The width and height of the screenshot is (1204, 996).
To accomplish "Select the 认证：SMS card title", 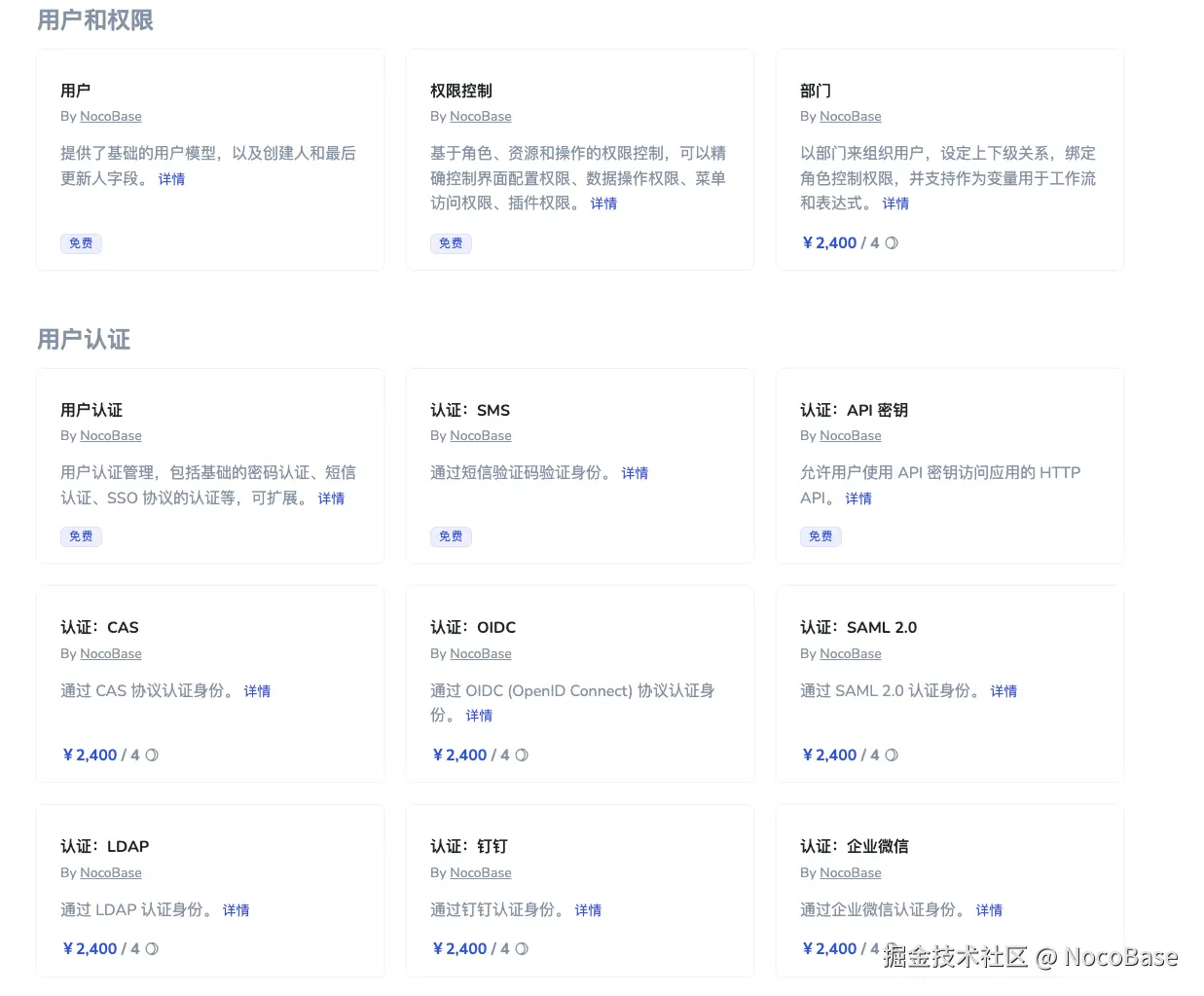I will (470, 410).
